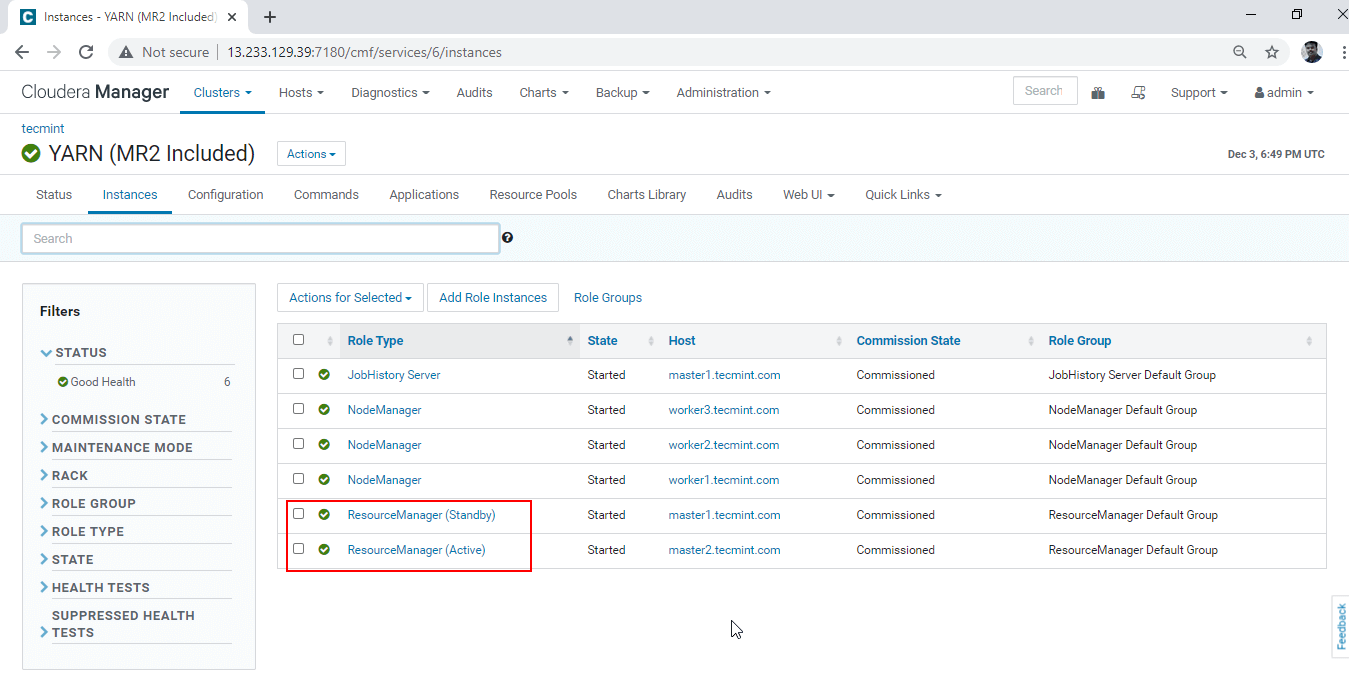
Task: Open the Resource Pools tab
Action: pos(533,195)
